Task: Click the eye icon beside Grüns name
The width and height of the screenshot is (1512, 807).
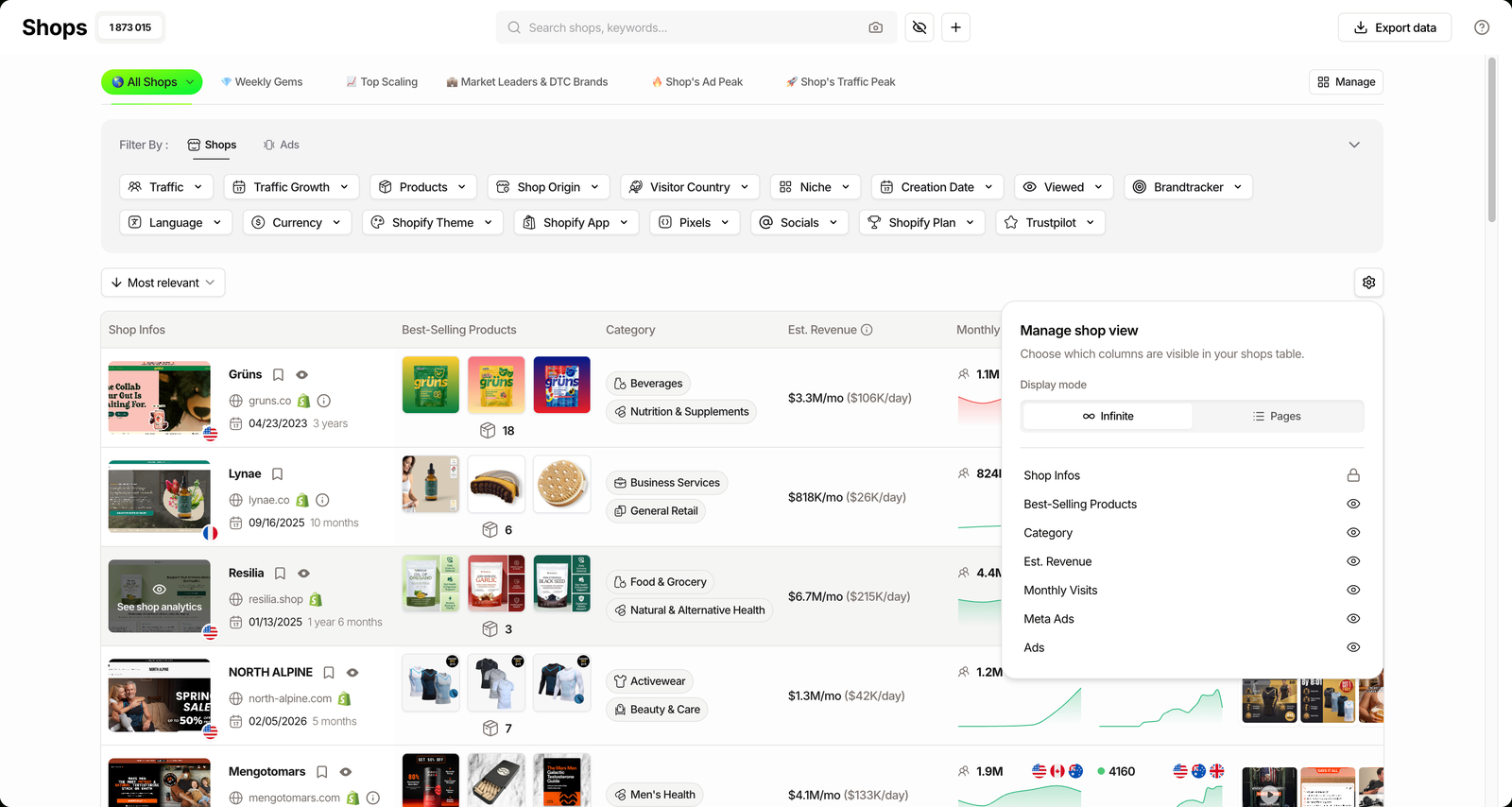Action: [x=301, y=375]
